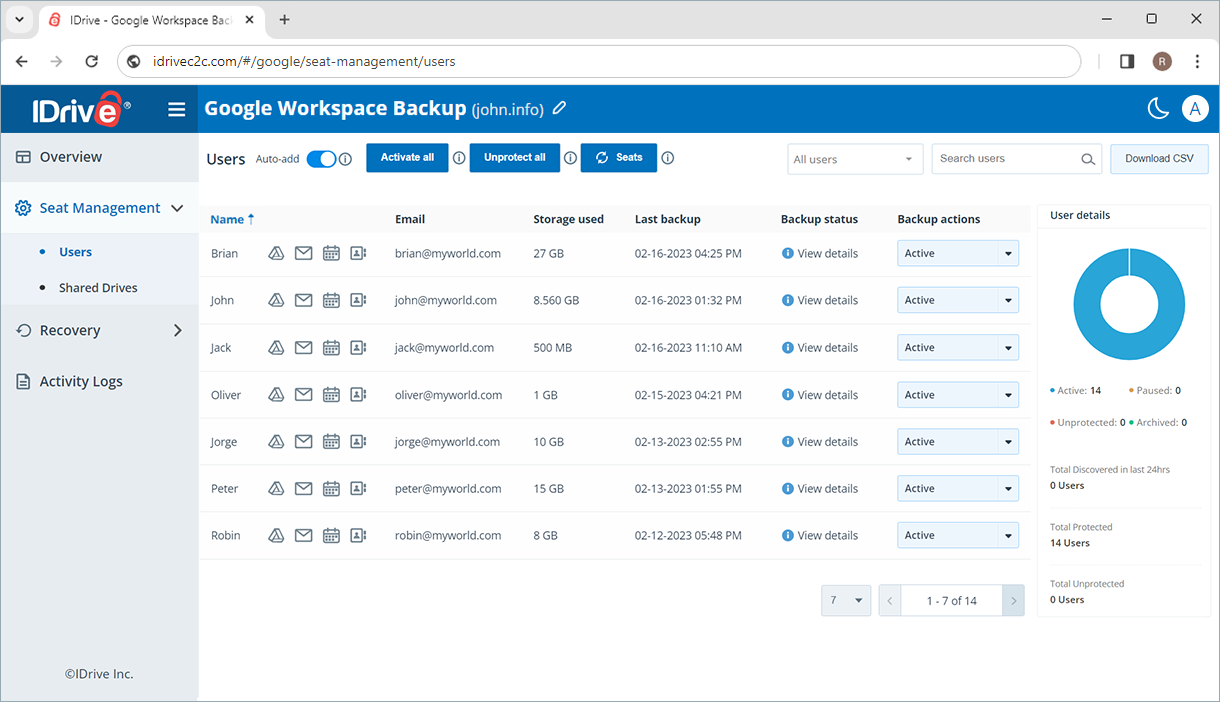Disable the Auto-add toggle
1220x702 pixels.
tap(320, 158)
